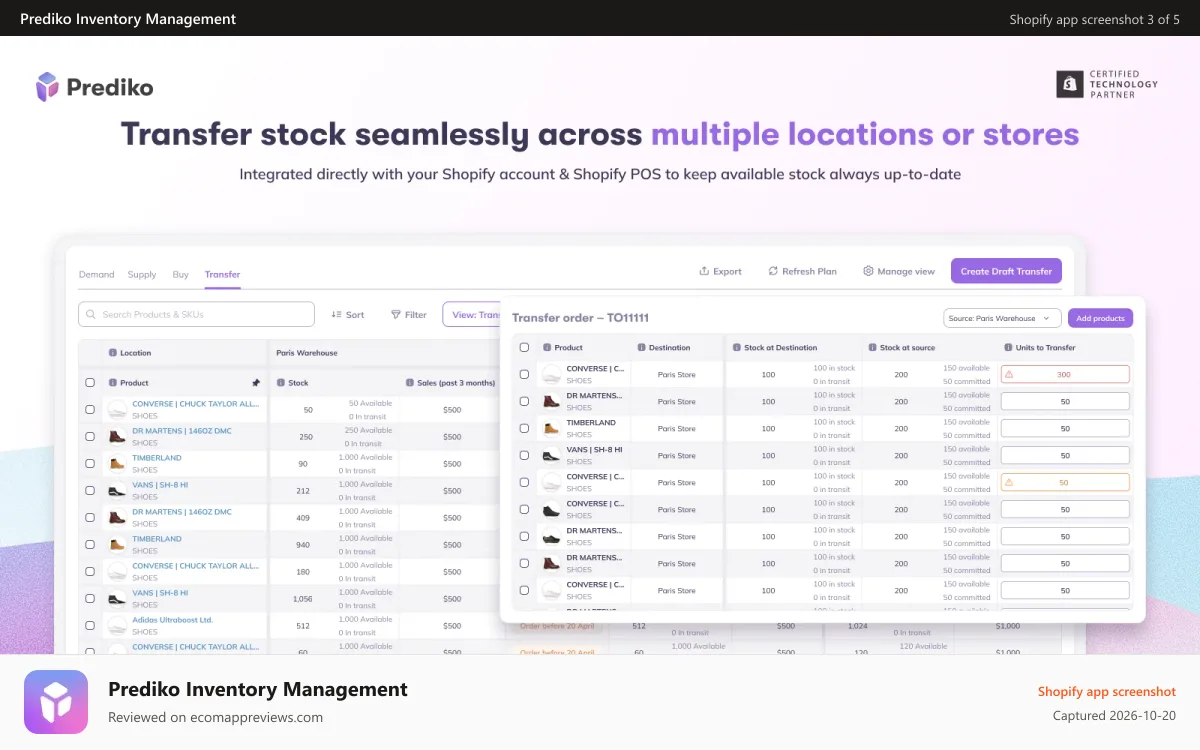Click stock value 1,056
The height and width of the screenshot is (750, 1200).
(x=302, y=599)
